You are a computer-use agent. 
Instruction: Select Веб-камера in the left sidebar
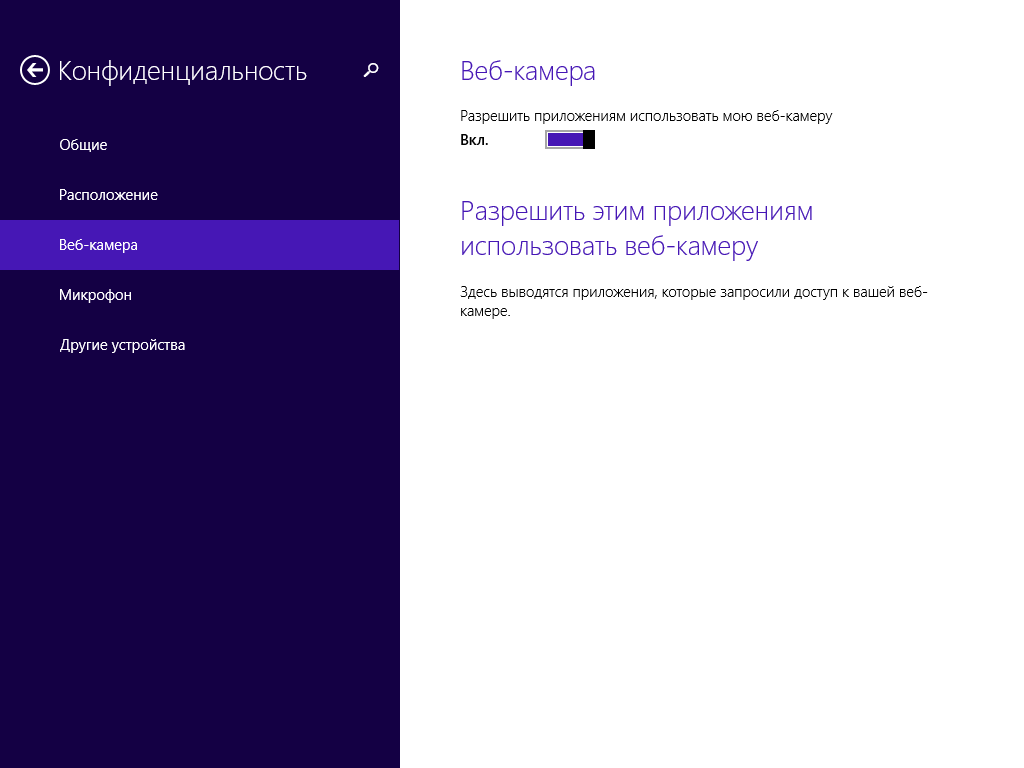tap(98, 245)
